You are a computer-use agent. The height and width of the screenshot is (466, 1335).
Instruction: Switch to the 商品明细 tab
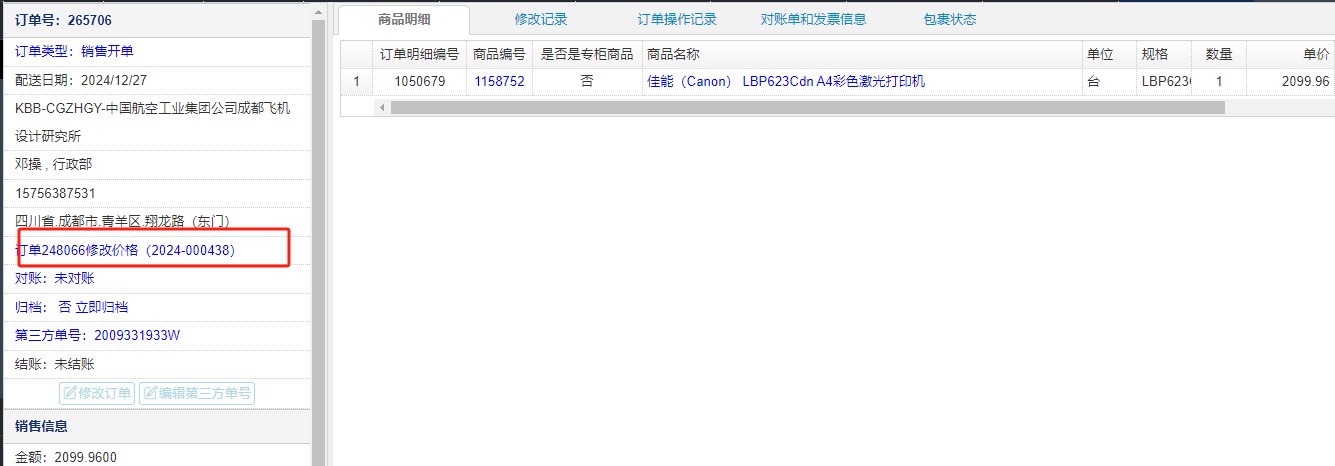coord(404,19)
